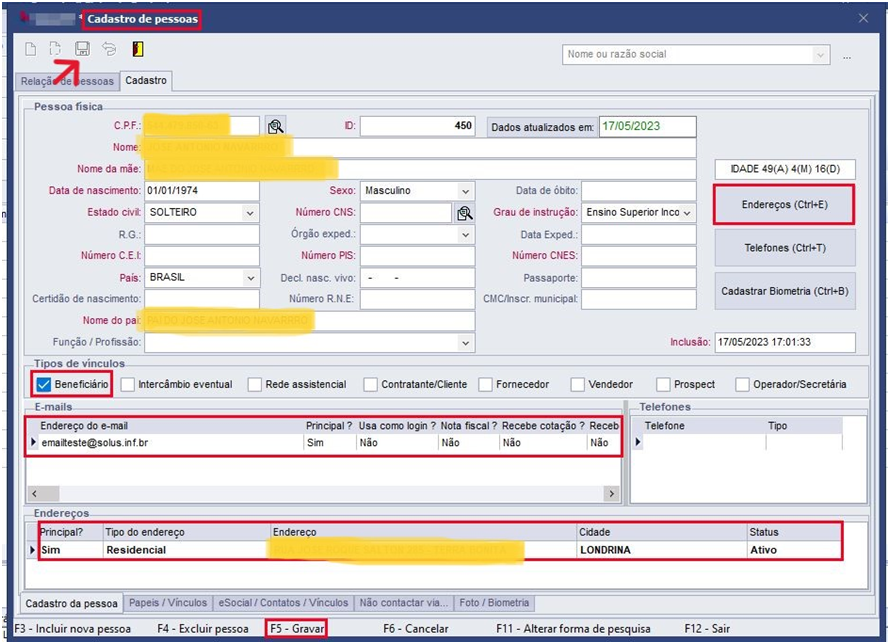Click the Residencial address type cell
The image size is (890, 644).
click(187, 550)
